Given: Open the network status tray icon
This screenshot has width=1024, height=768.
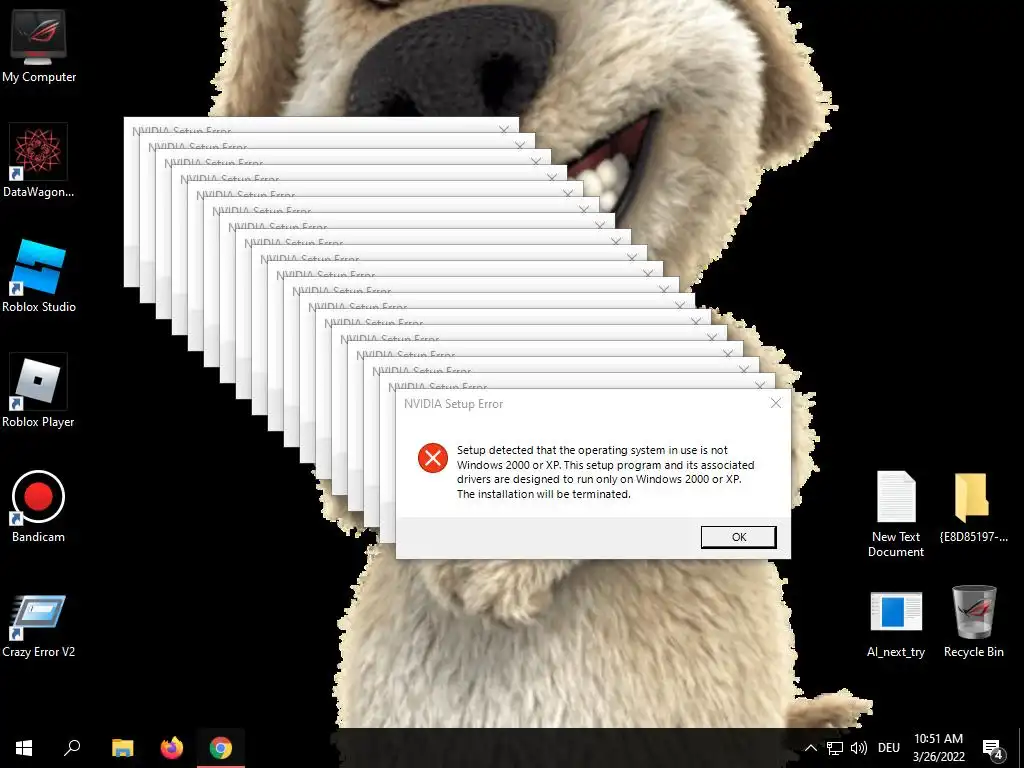Looking at the screenshot, I should point(835,748).
